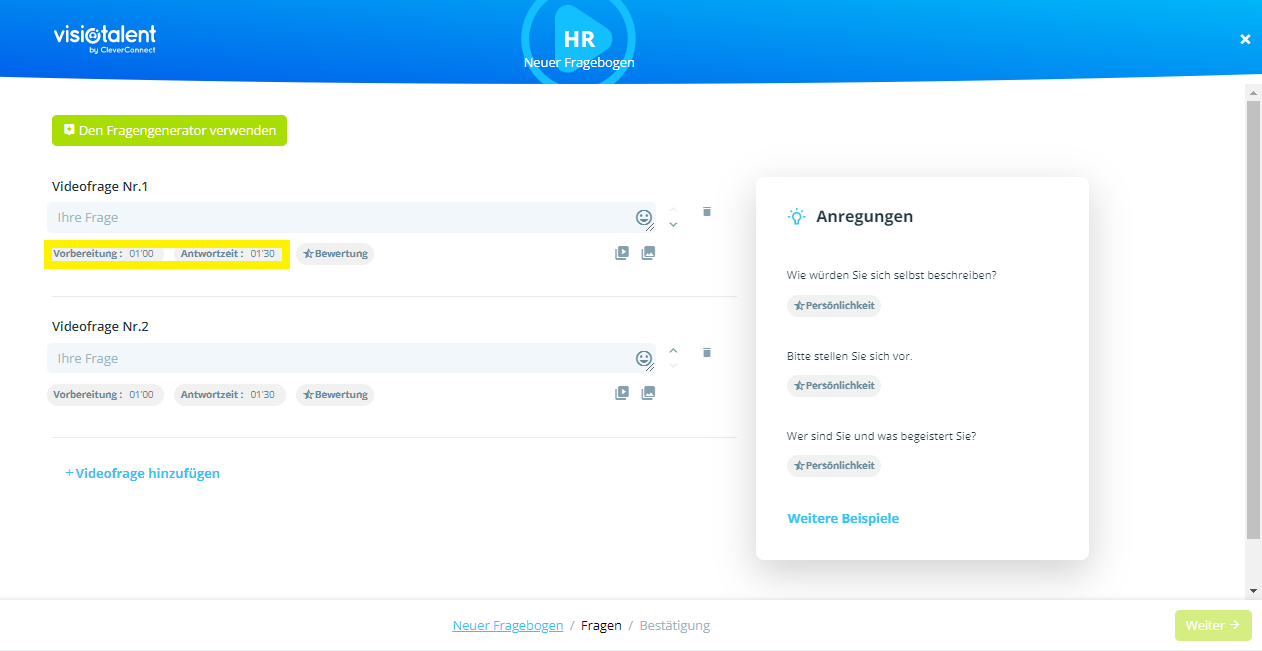The image size is (1262, 651).
Task: Add a new question via Videofrage hinzufügen
Action: pyautogui.click(x=142, y=474)
